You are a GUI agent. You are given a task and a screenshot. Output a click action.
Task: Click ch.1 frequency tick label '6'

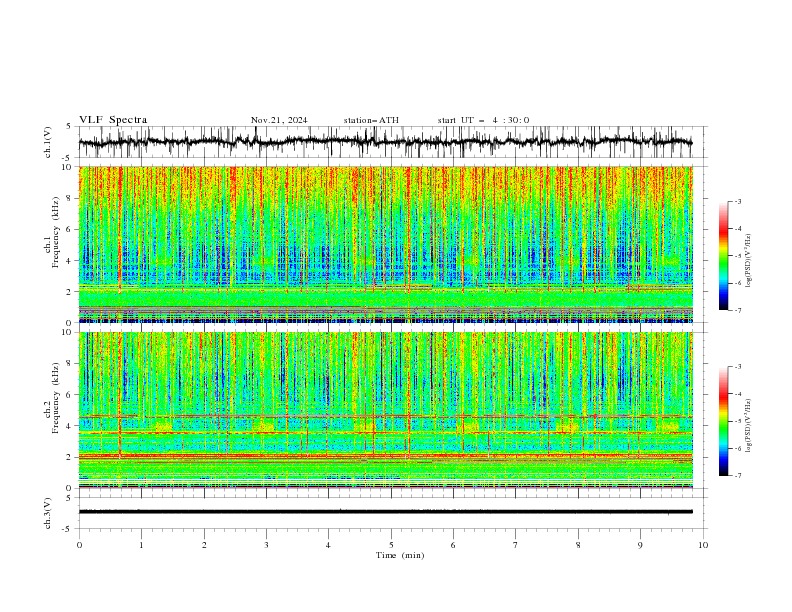coord(71,229)
